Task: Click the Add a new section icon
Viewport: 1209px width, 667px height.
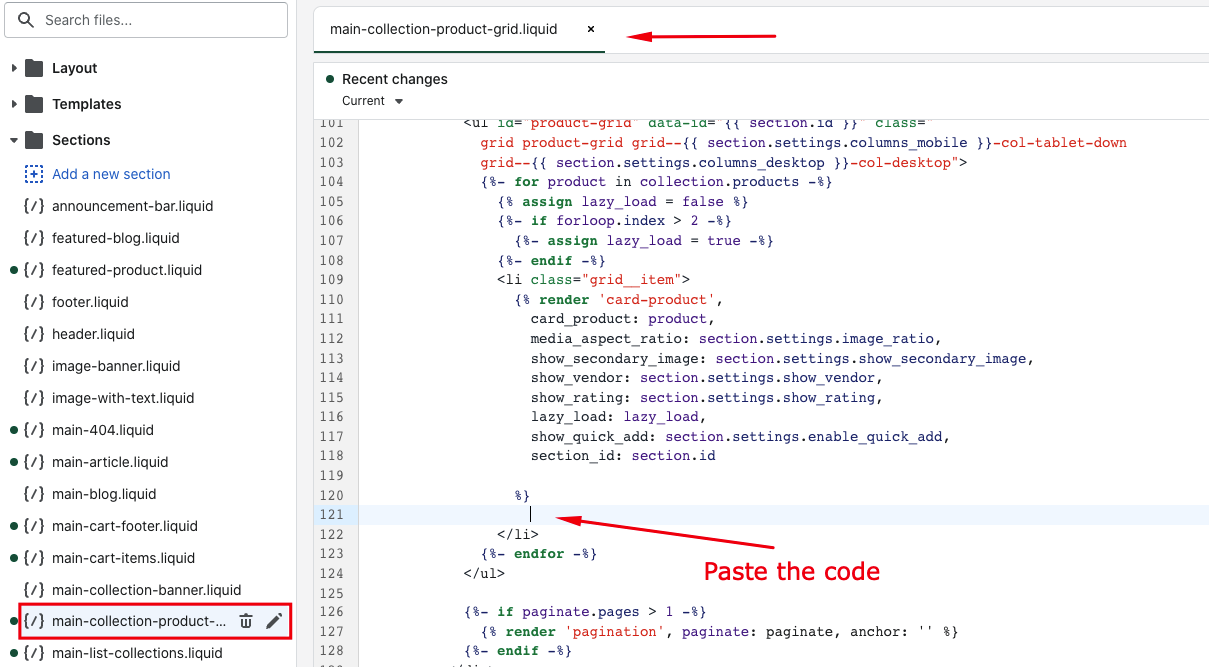Action: point(34,174)
